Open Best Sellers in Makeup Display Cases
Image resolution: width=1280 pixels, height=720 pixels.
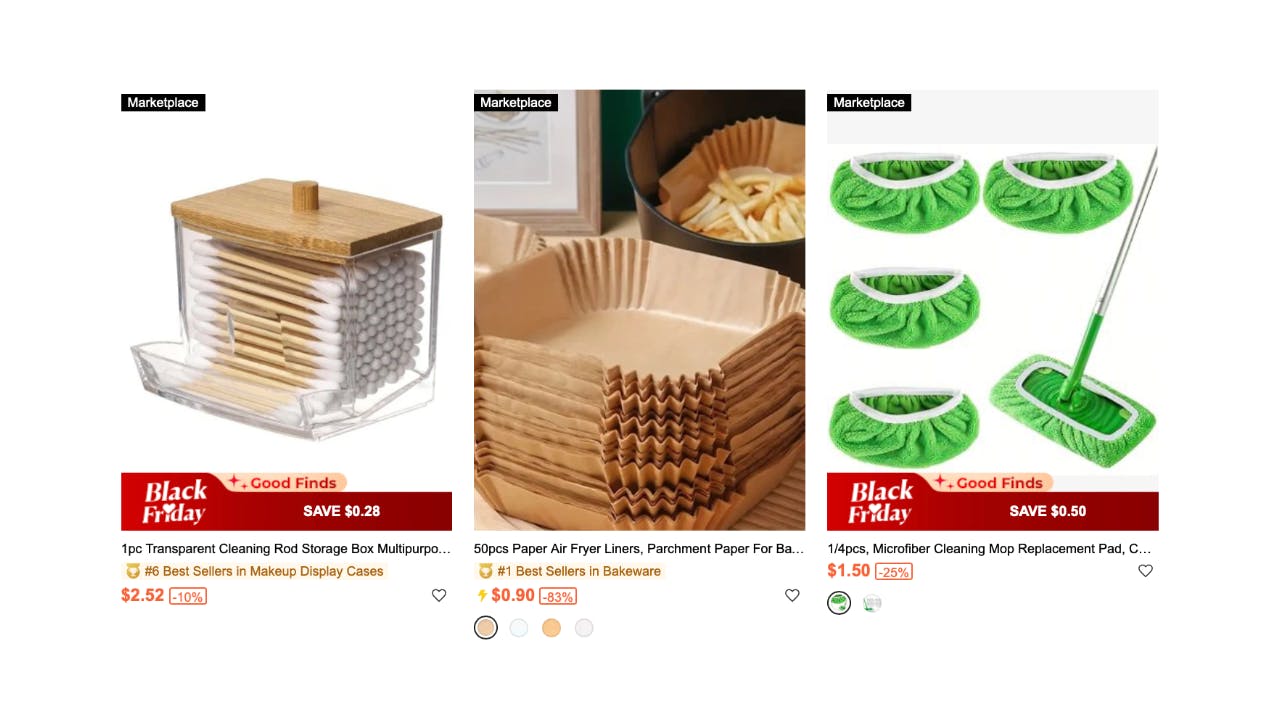click(x=264, y=571)
